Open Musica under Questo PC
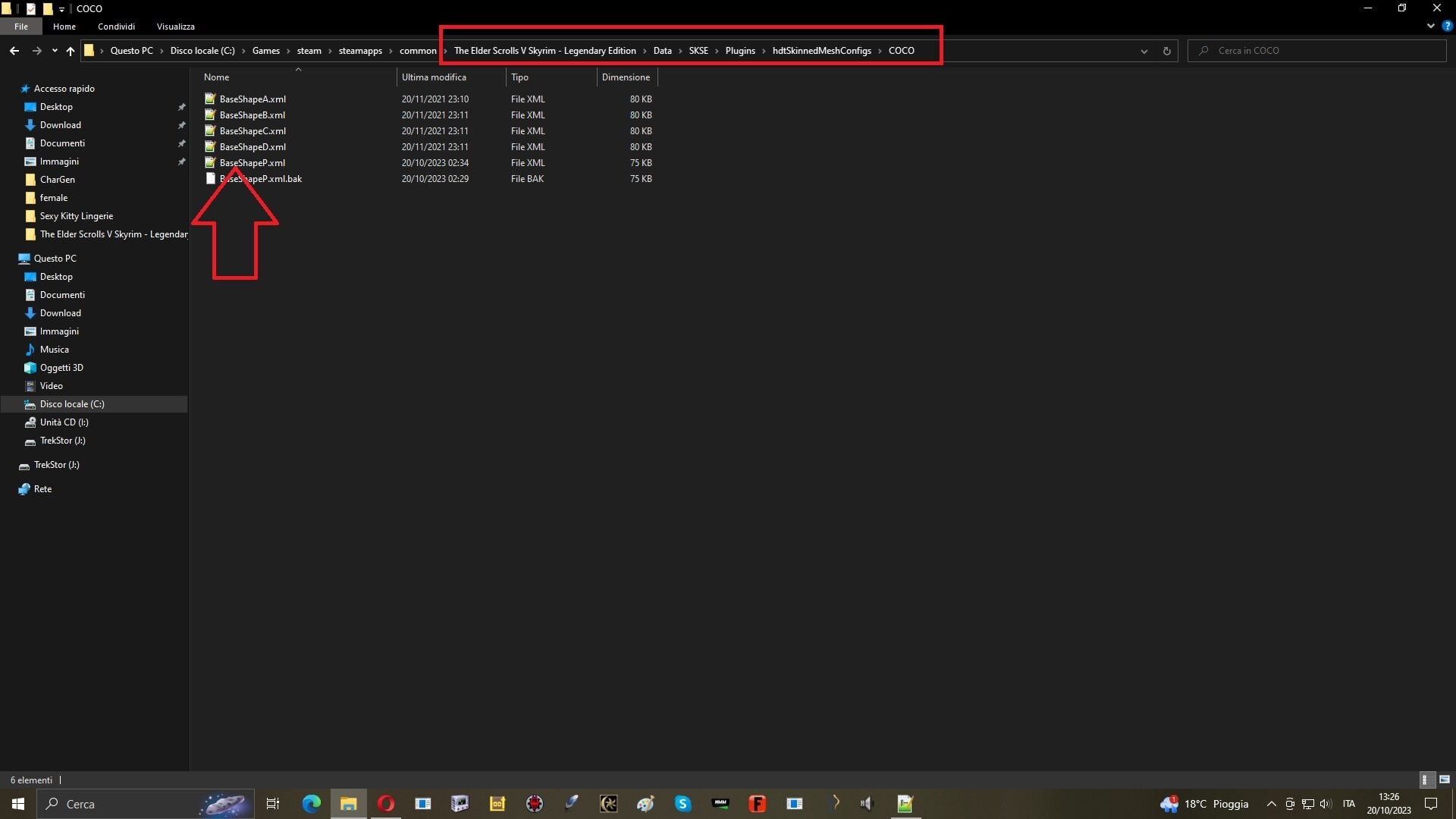This screenshot has height=819, width=1456. coord(54,350)
